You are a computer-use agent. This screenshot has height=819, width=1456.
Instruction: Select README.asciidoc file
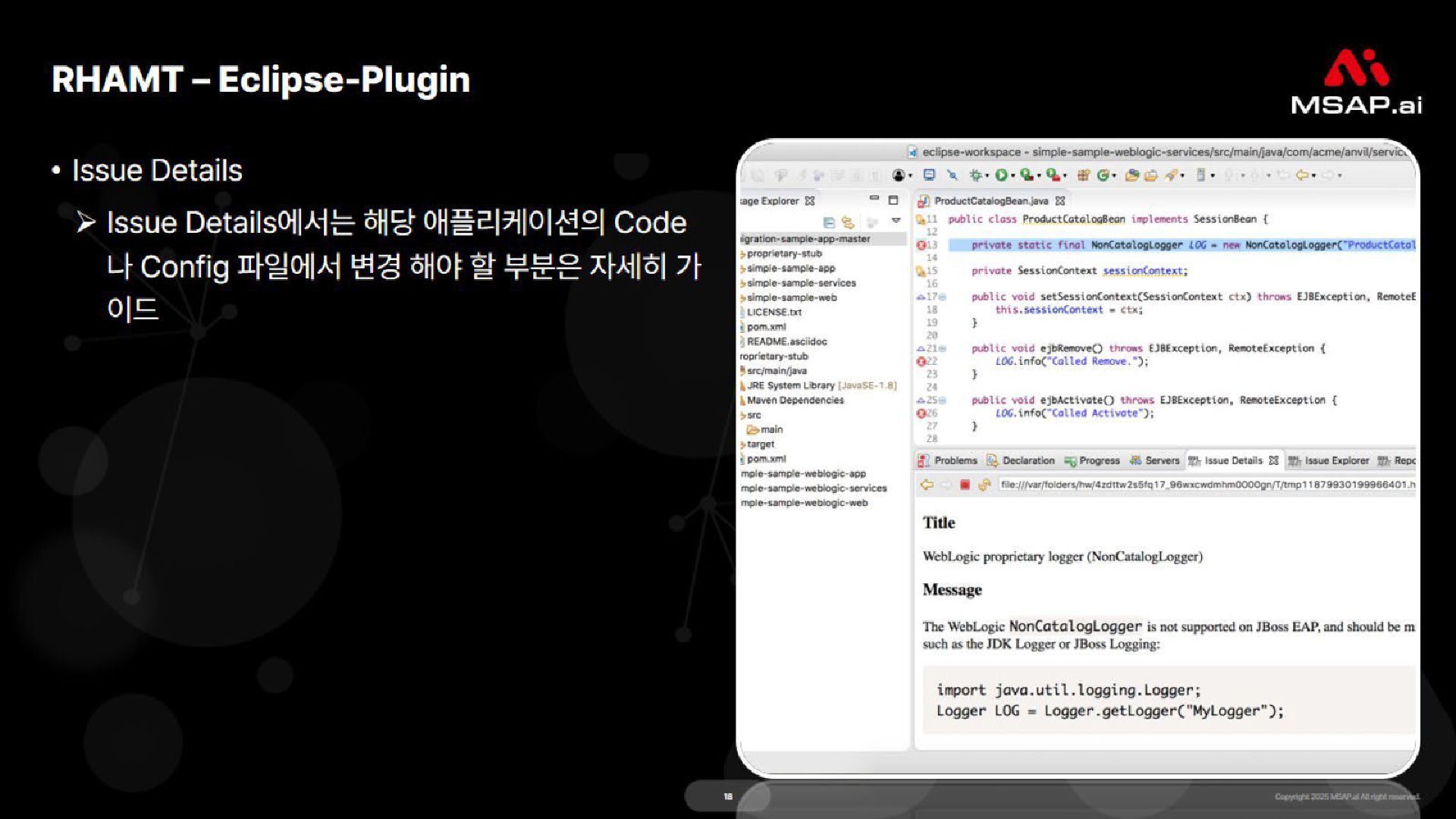pyautogui.click(x=784, y=342)
